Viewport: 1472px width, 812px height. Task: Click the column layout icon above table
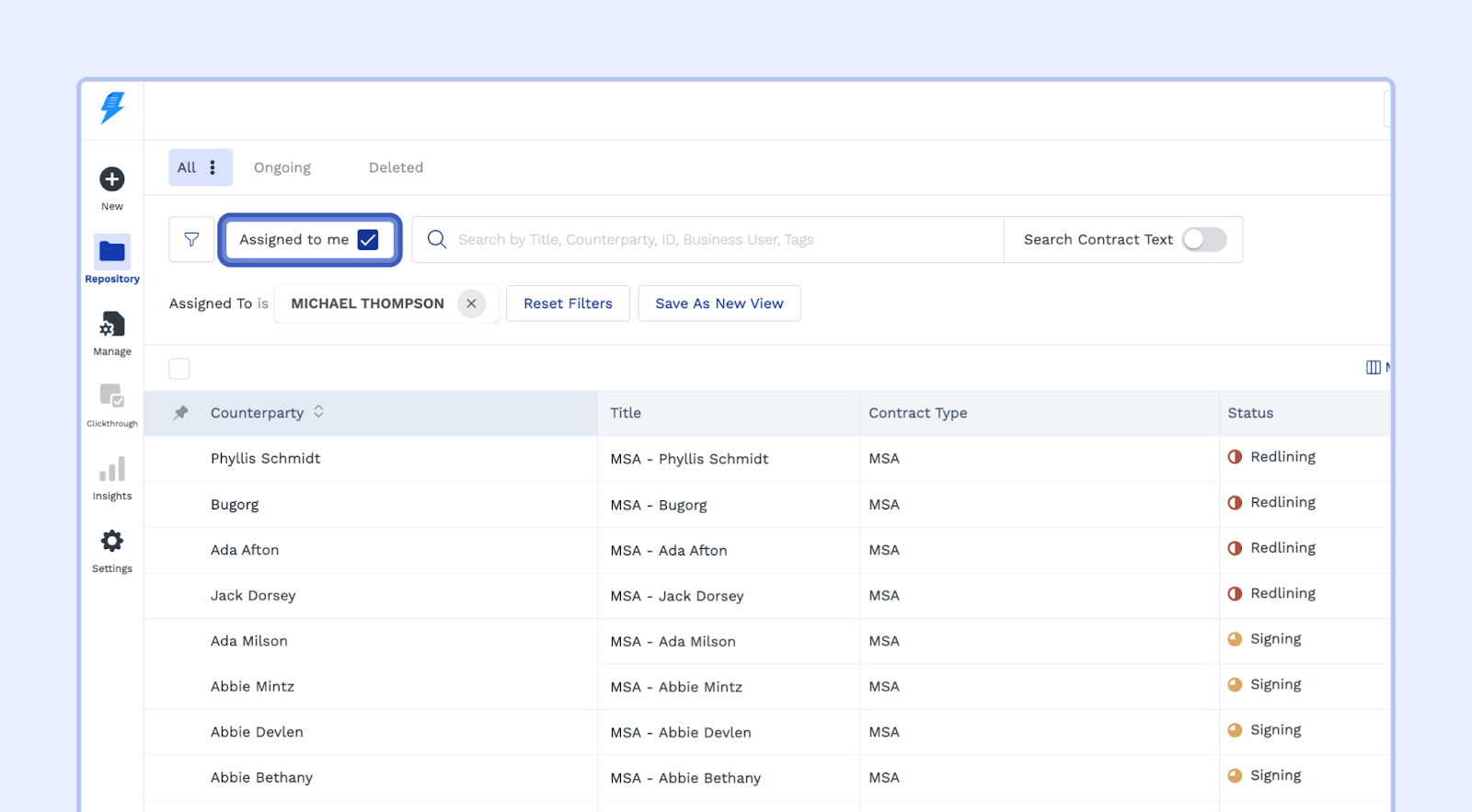pyautogui.click(x=1373, y=368)
